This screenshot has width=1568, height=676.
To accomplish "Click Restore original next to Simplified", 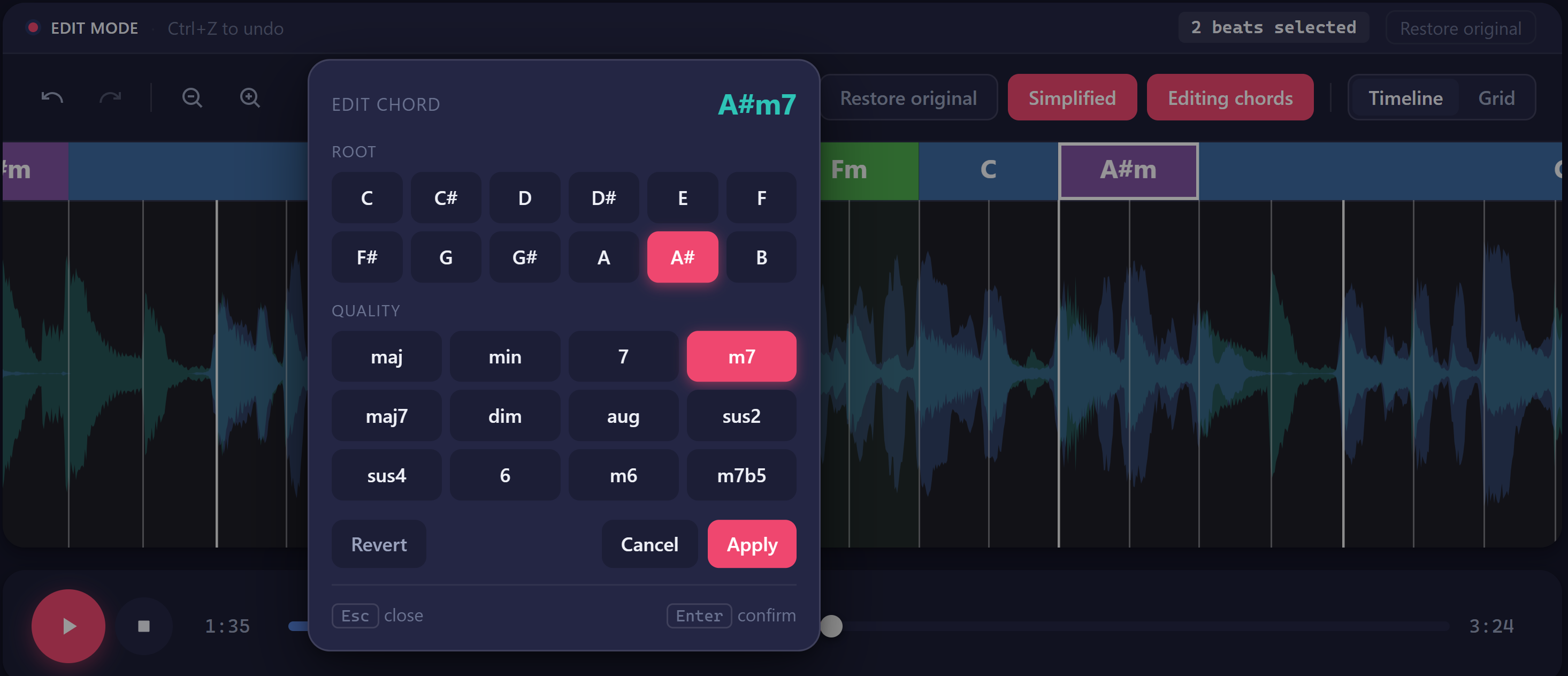I will (908, 97).
